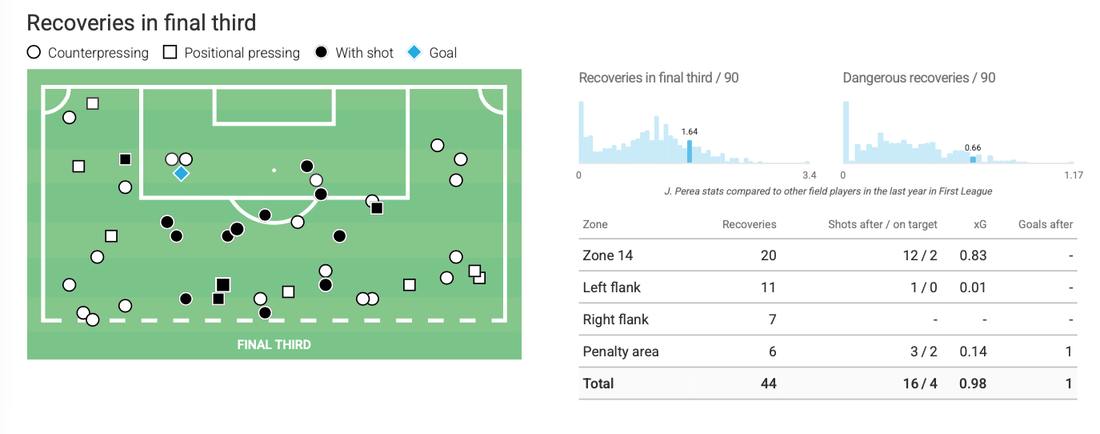The width and height of the screenshot is (1100, 434).
Task: Select the Penalty area table row
Action: point(827,351)
